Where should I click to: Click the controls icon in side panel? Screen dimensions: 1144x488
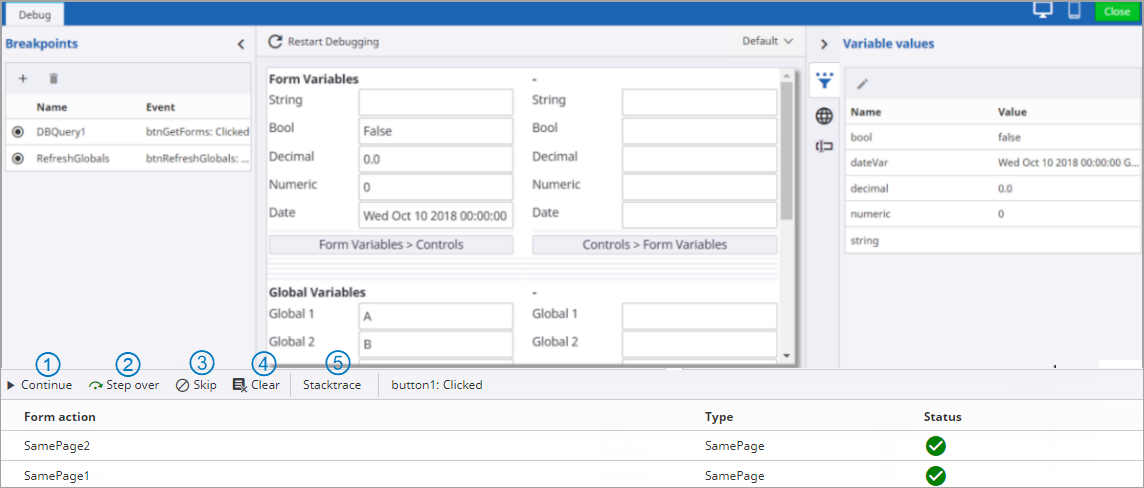(824, 147)
